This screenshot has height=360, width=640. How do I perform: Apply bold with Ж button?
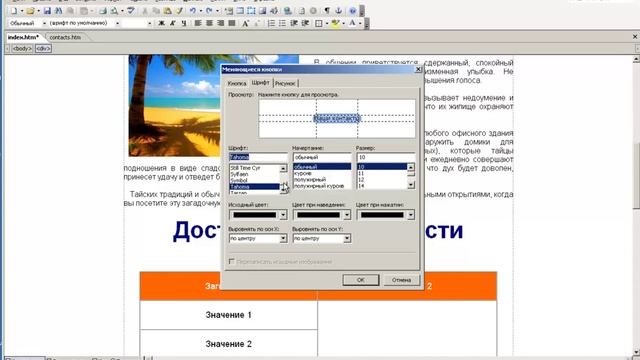162,23
